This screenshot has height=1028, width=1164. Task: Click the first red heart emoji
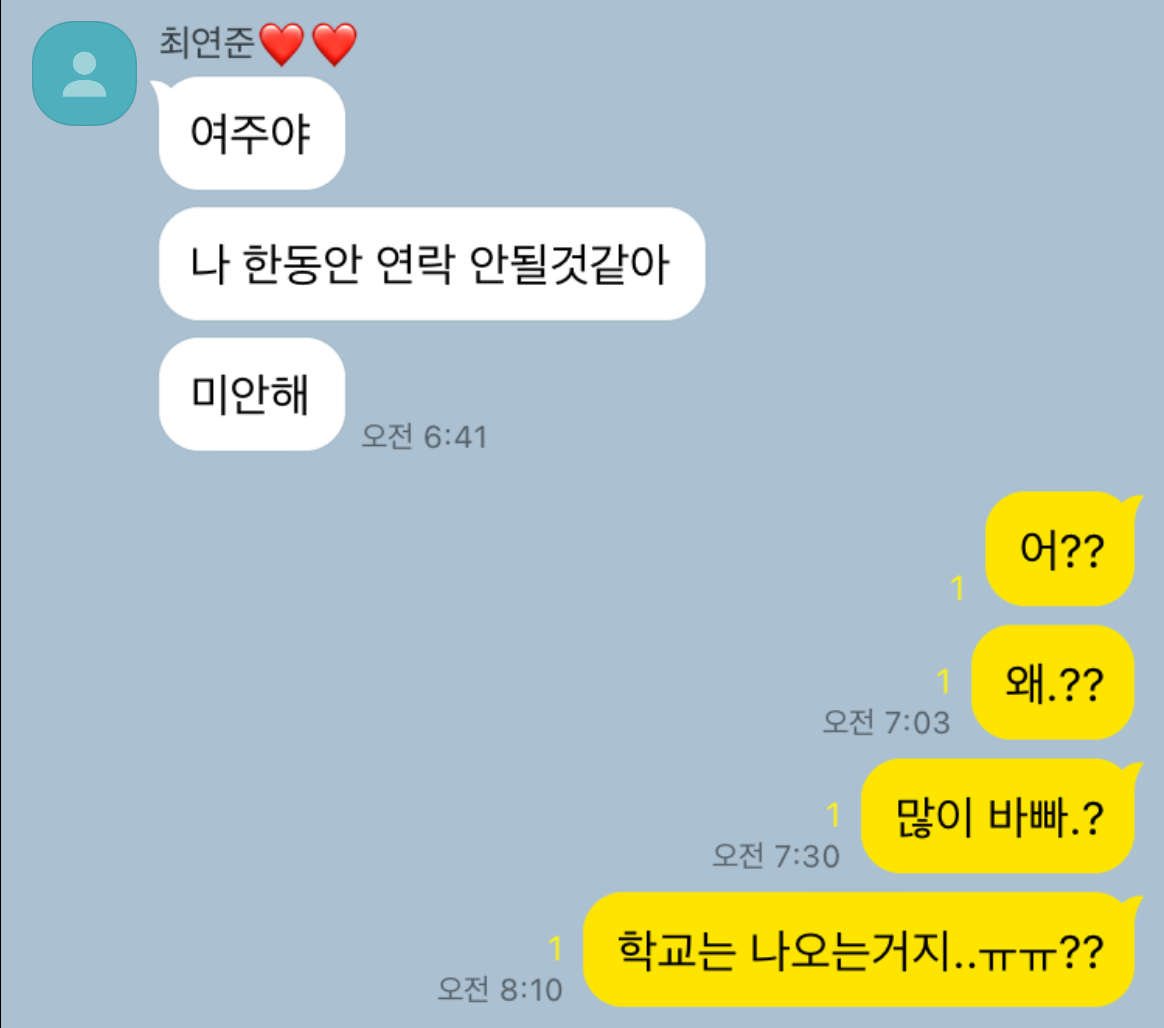281,44
